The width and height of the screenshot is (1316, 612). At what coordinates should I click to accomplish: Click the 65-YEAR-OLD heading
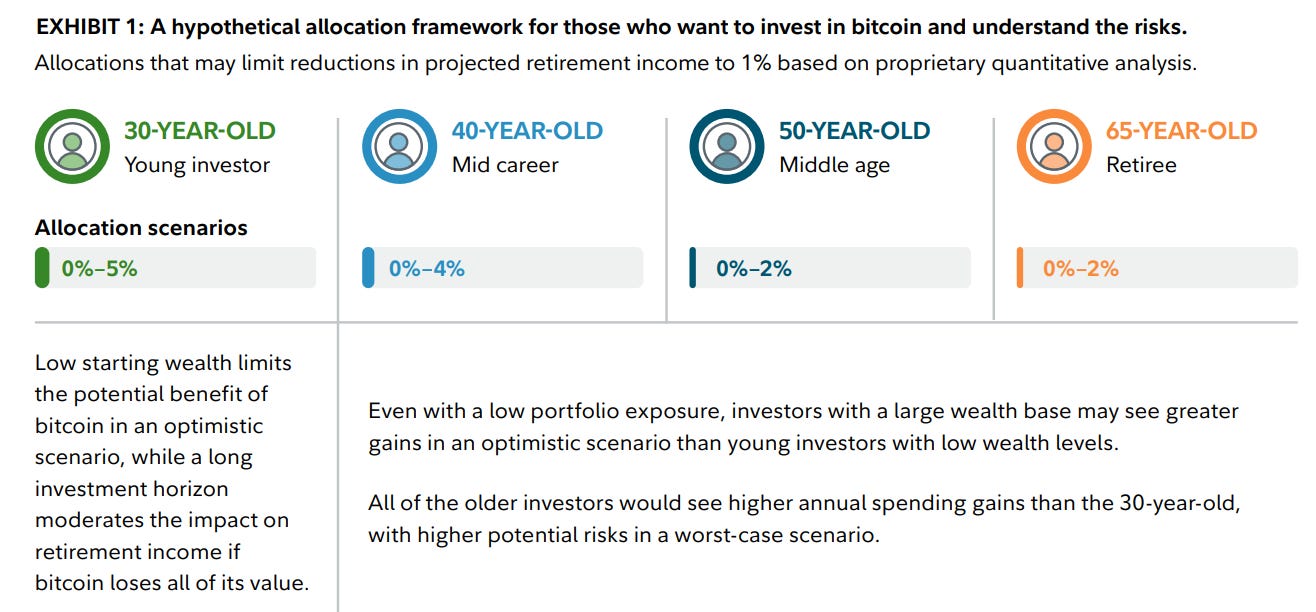1181,131
